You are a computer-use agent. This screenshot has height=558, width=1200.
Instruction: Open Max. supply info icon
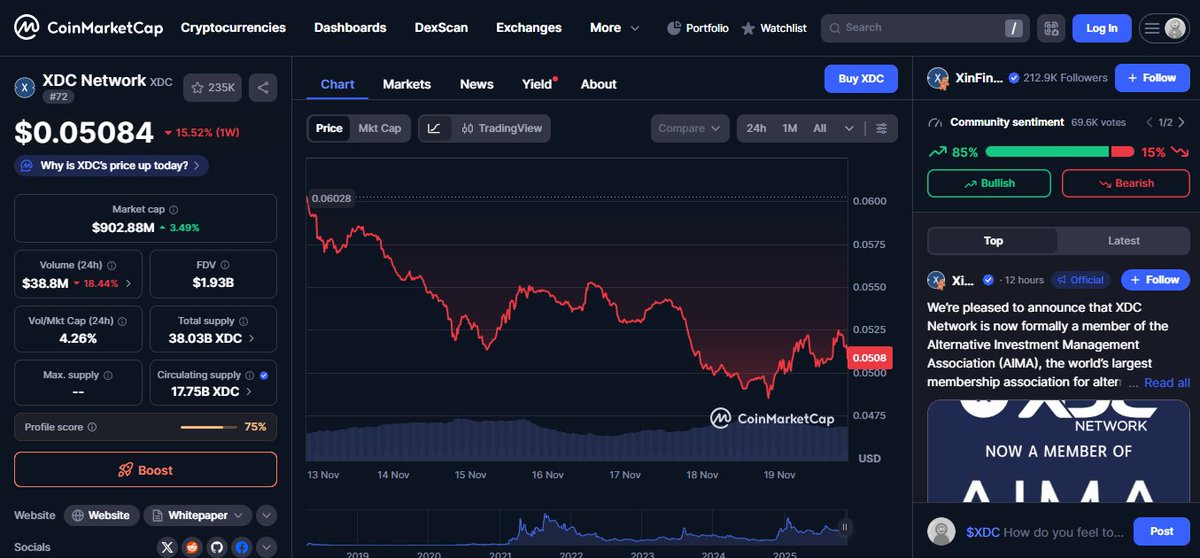[109, 375]
